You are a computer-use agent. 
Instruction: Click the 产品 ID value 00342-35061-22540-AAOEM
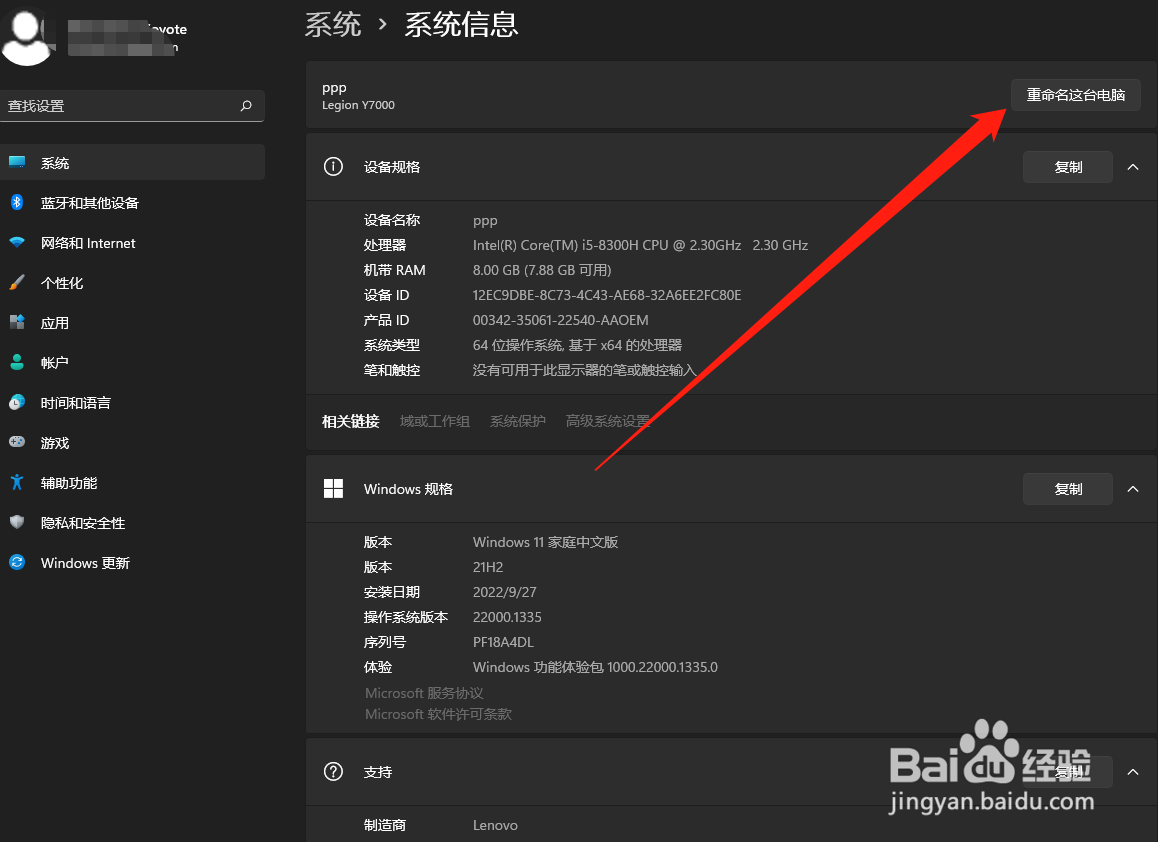pos(561,320)
